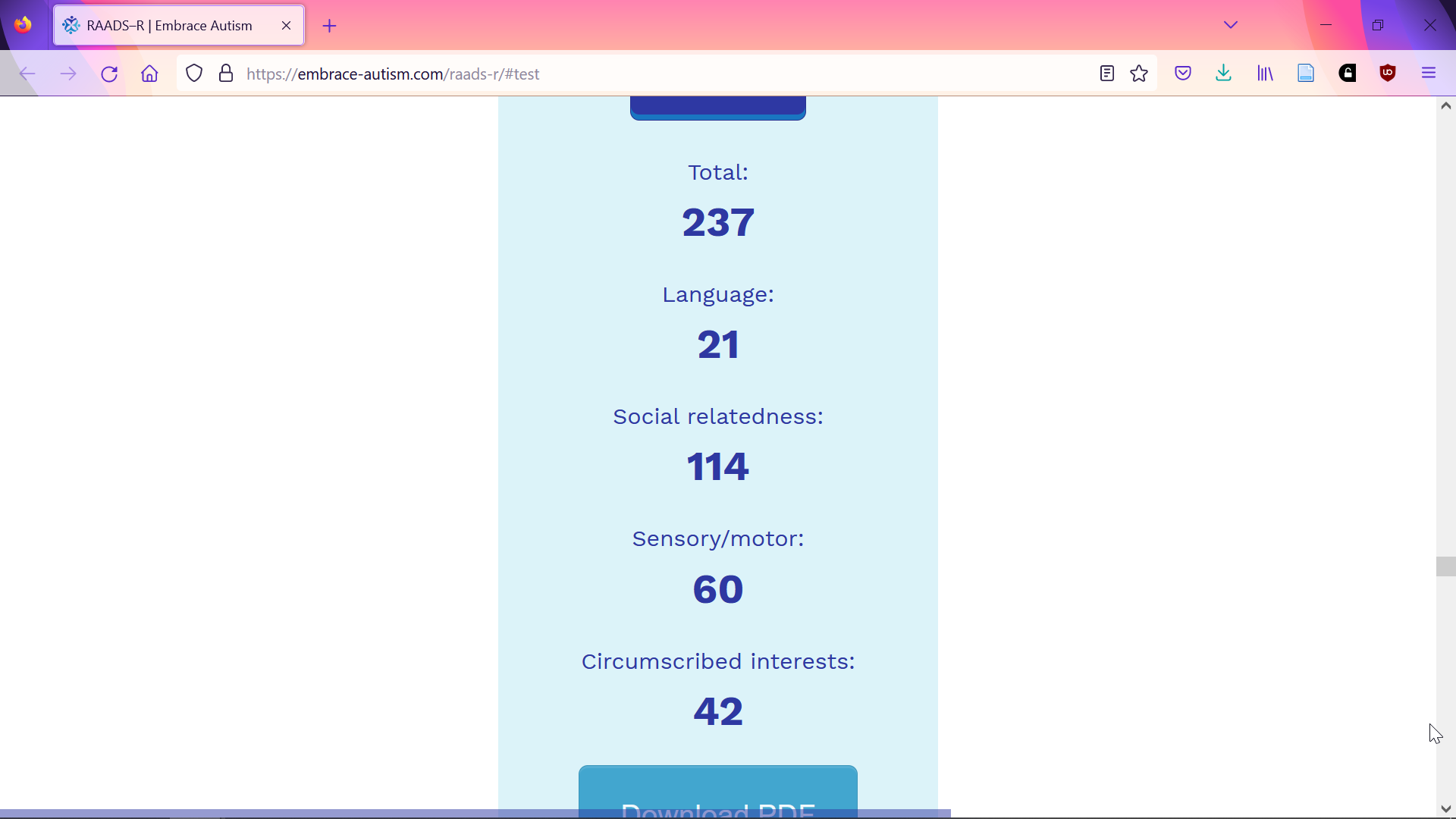1456x819 pixels.
Task: Open the Firefox hamburger application menu
Action: click(x=1429, y=74)
